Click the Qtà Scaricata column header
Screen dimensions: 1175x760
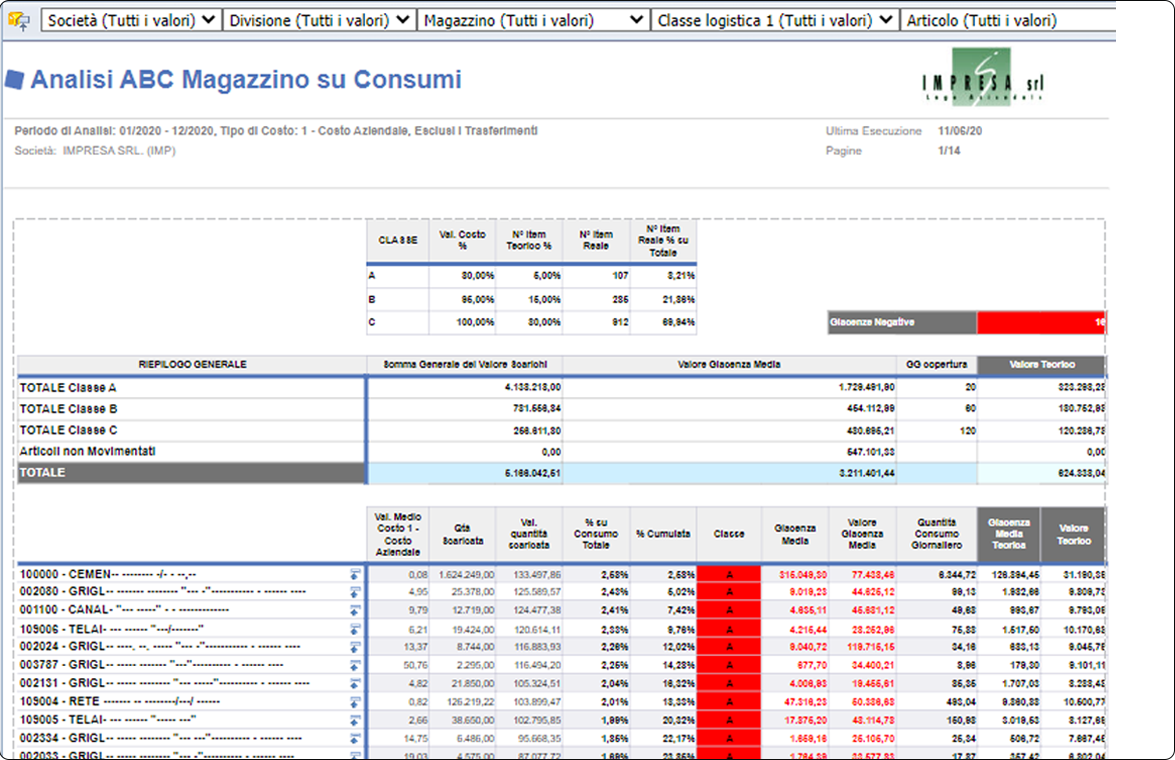click(x=462, y=534)
